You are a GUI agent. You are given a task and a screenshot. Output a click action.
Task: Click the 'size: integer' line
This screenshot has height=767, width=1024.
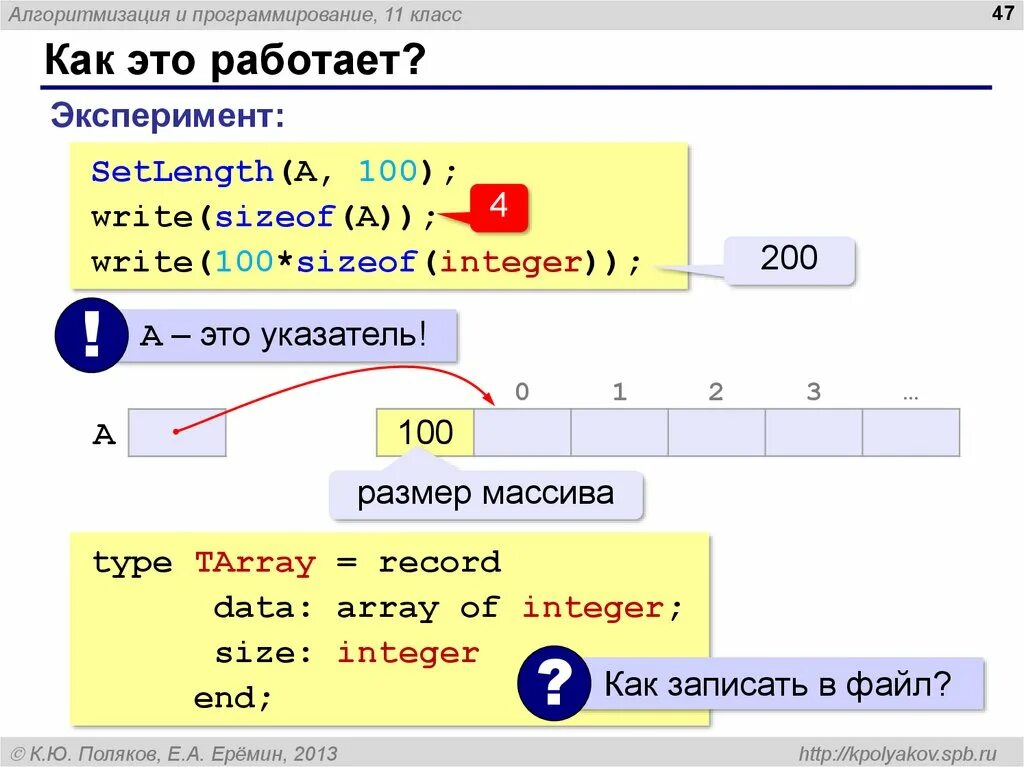coord(347,653)
